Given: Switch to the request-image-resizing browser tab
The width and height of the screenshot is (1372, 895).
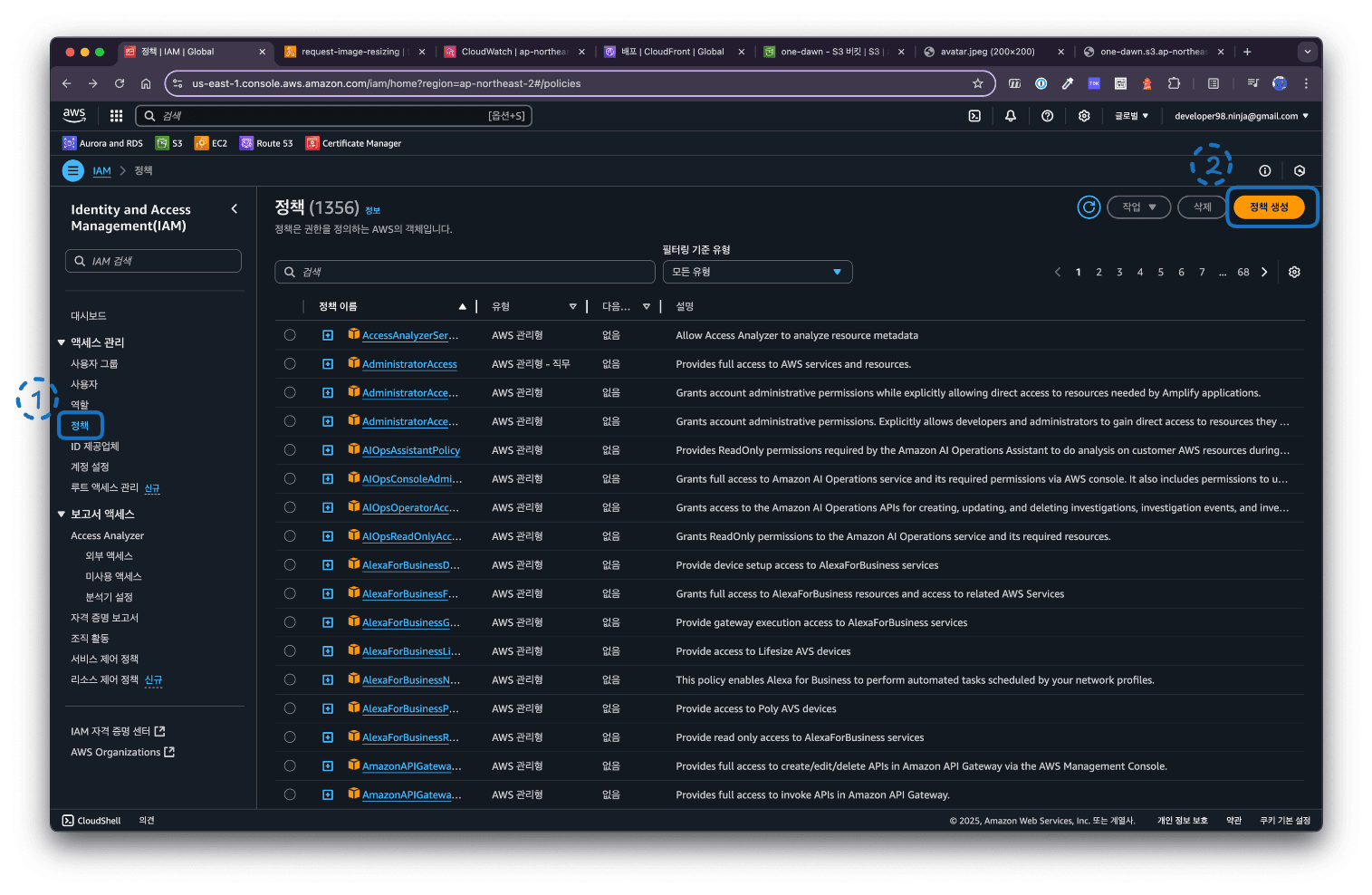Looking at the screenshot, I should (x=354, y=52).
